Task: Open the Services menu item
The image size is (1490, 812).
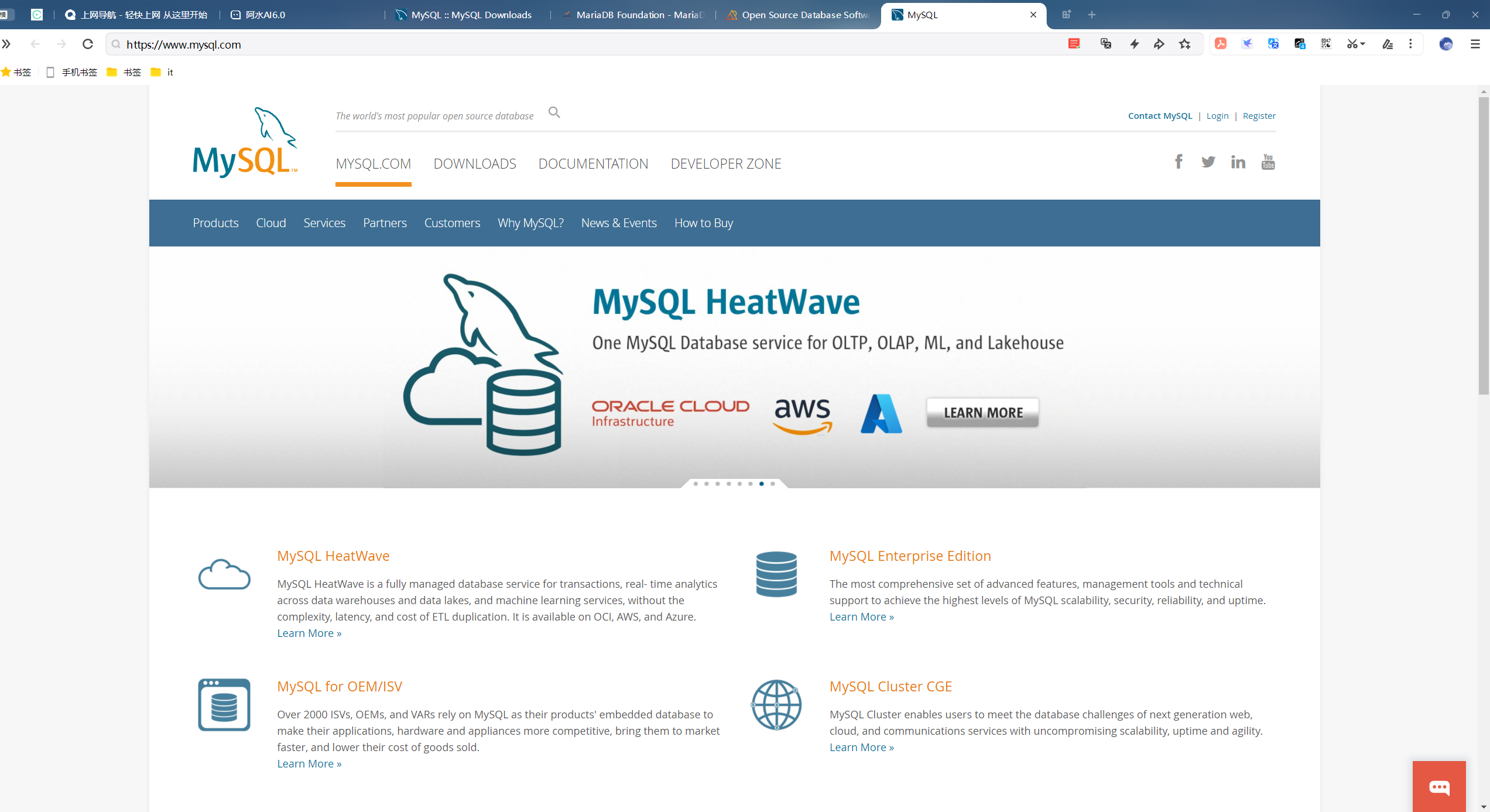Action: coord(324,223)
